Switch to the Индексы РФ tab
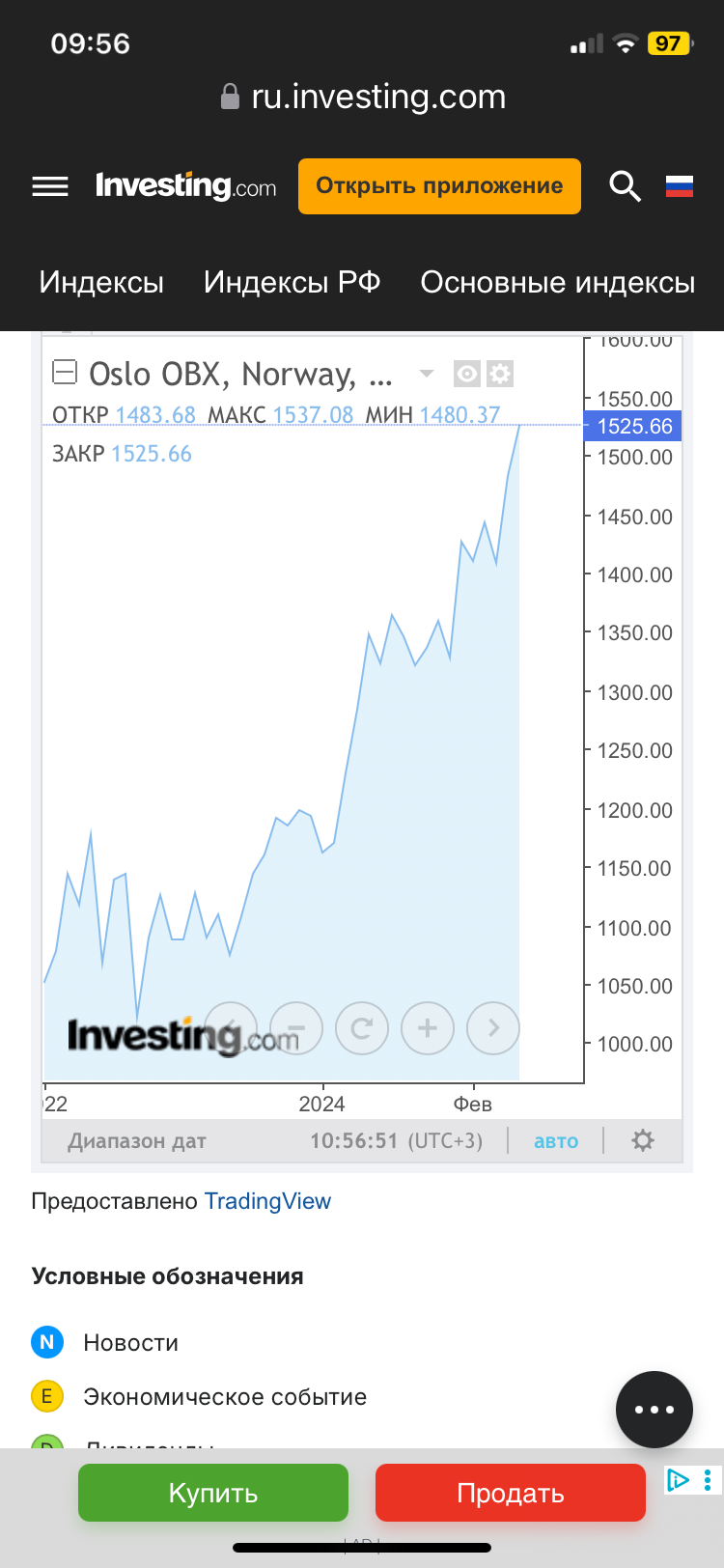This screenshot has height=1568, width=724. pyautogui.click(x=292, y=282)
